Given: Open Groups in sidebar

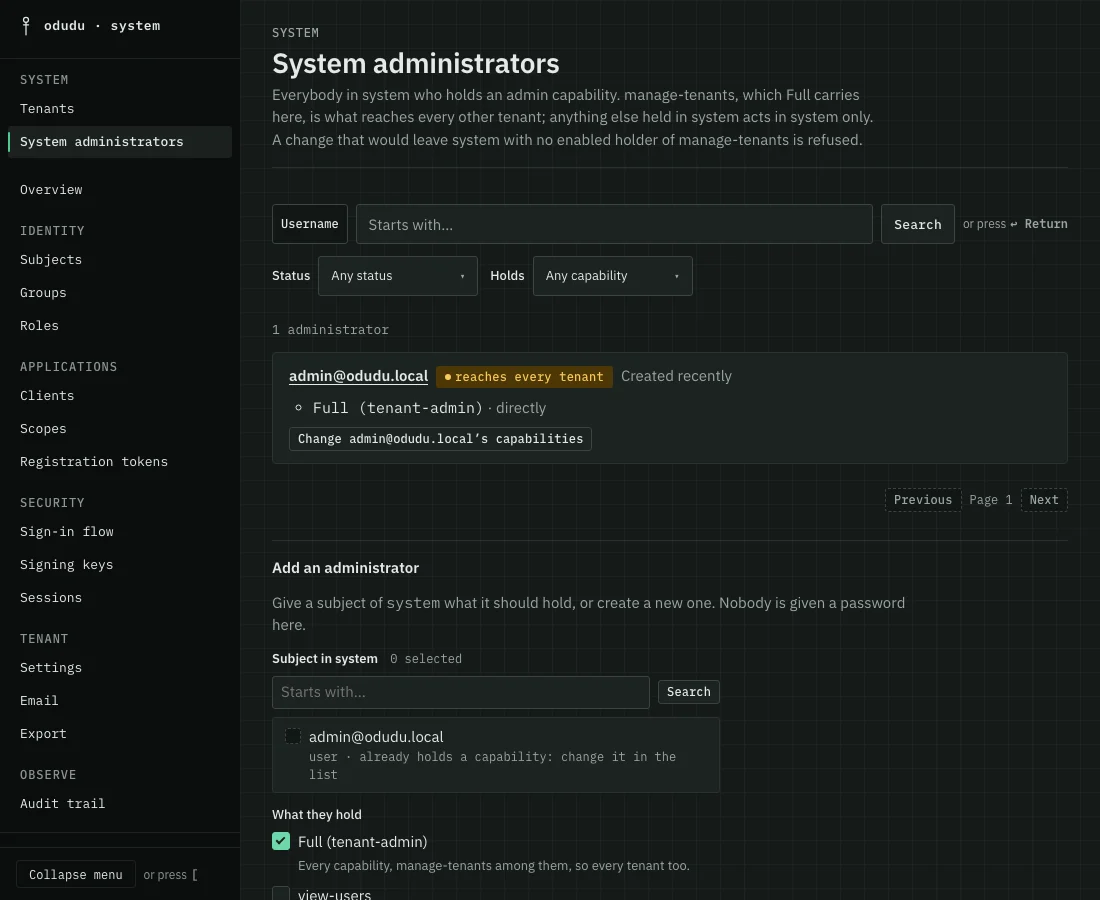Looking at the screenshot, I should pos(43,293).
